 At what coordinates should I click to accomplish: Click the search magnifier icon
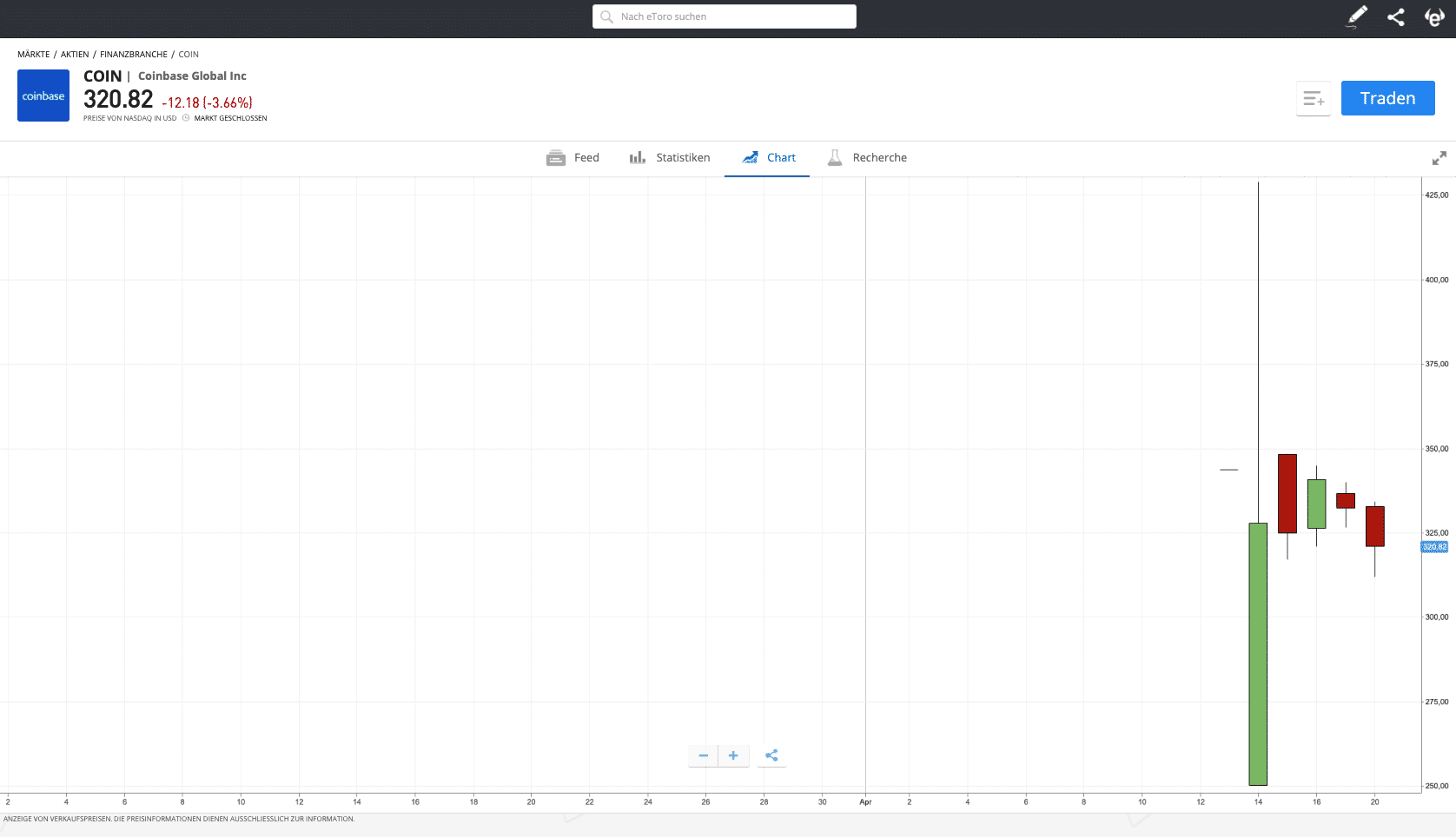click(606, 16)
